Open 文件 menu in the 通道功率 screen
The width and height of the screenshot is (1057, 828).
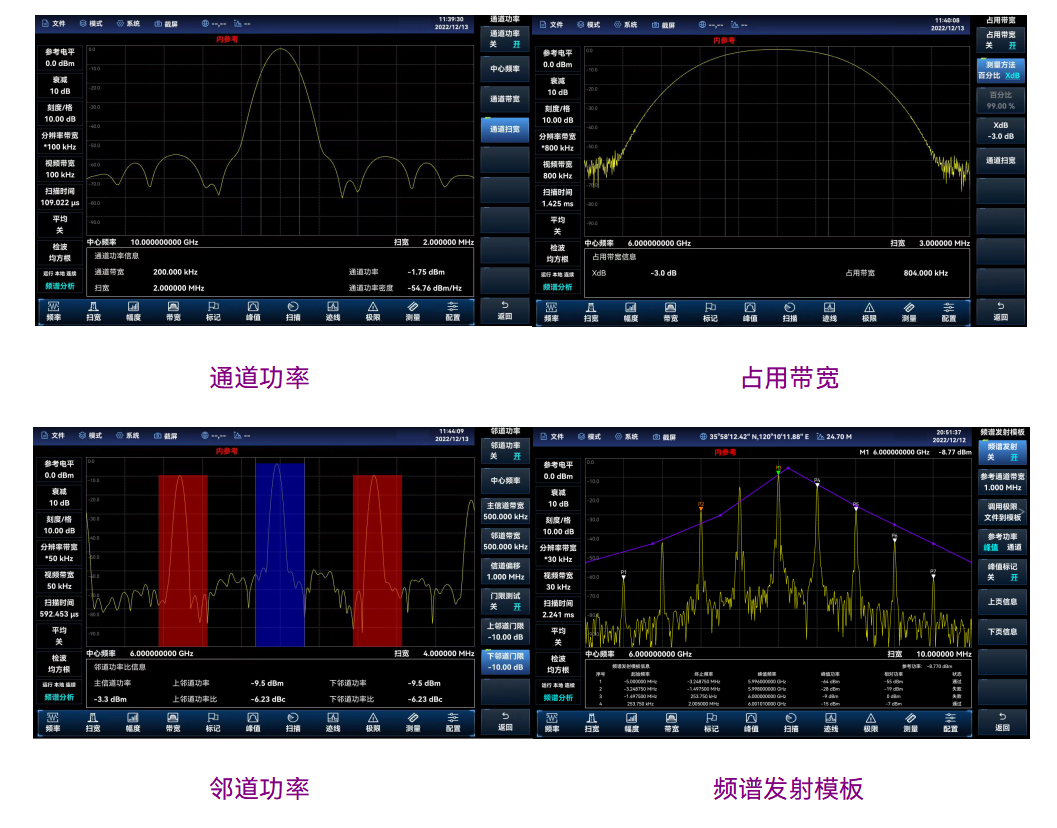[x=53, y=20]
